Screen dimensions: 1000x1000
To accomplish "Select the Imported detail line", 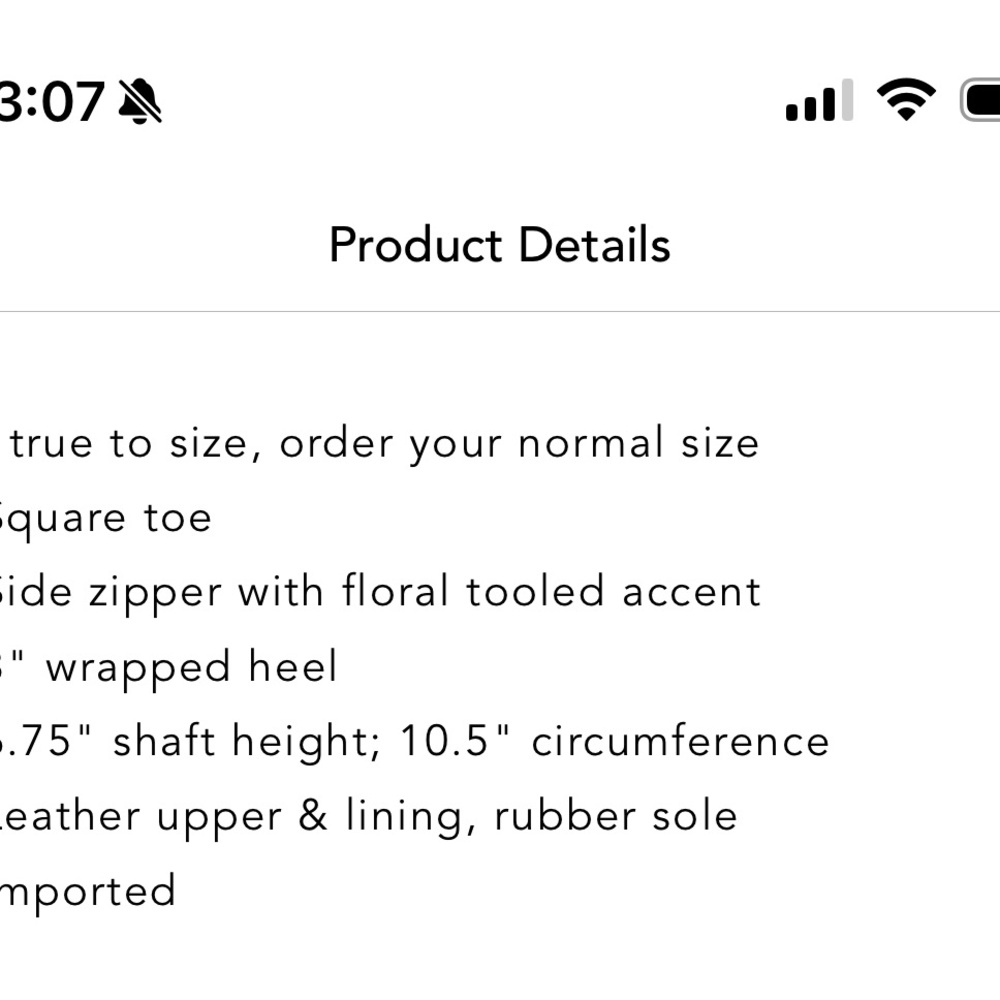I will coord(88,891).
